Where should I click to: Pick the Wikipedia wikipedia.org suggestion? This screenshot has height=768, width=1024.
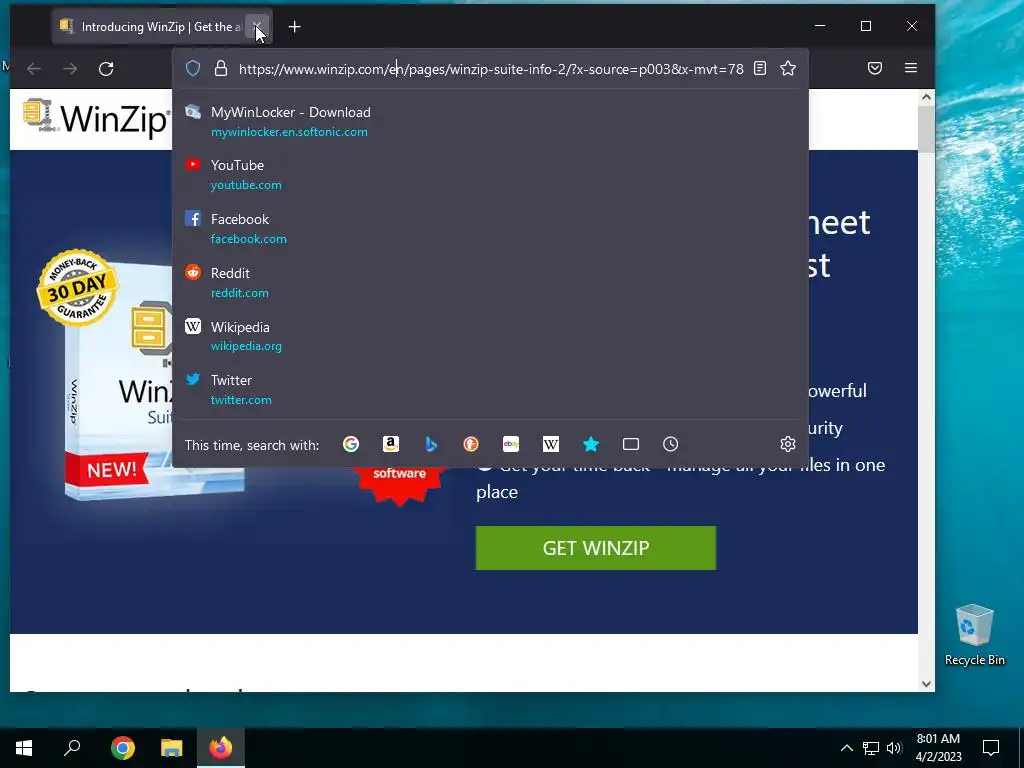pos(490,336)
